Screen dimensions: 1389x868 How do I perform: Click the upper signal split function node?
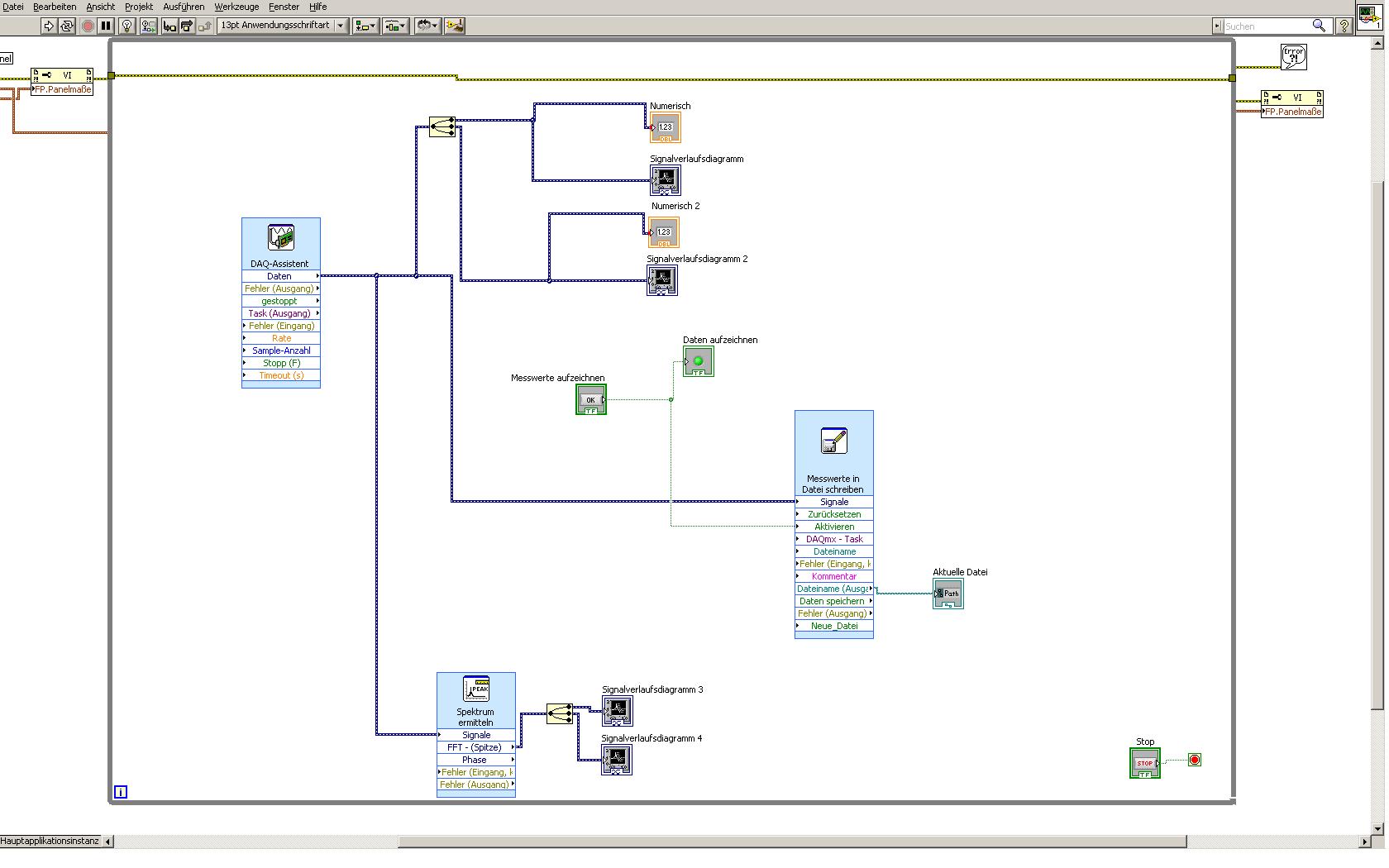tap(442, 126)
